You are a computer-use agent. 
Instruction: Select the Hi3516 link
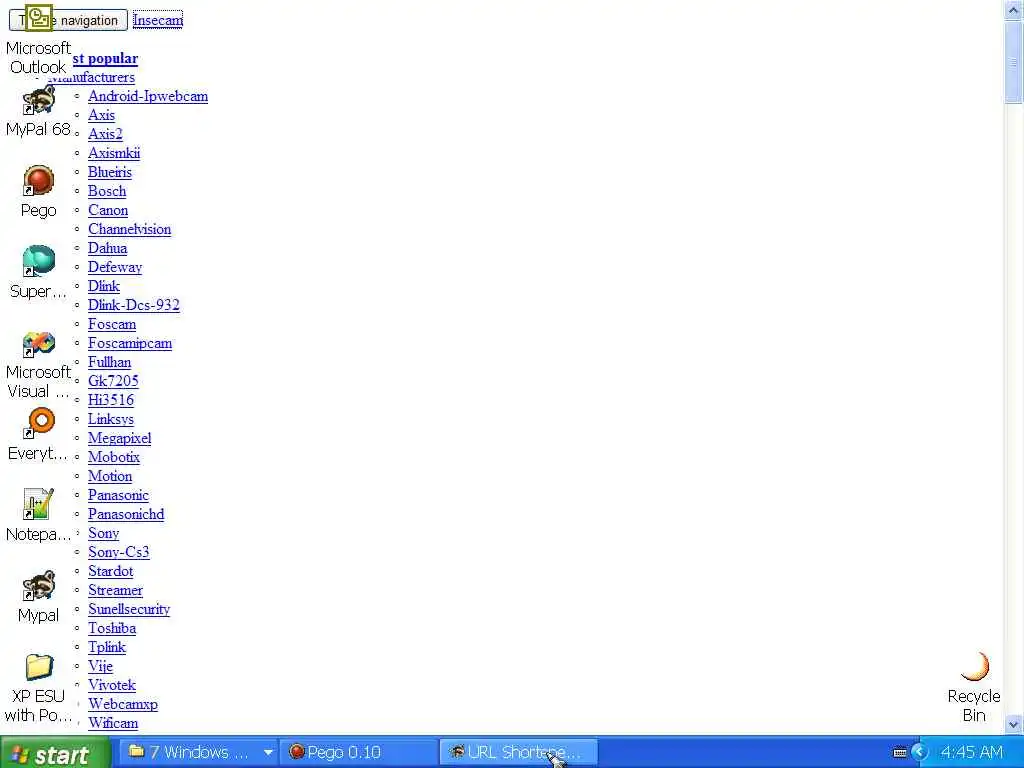click(x=111, y=400)
